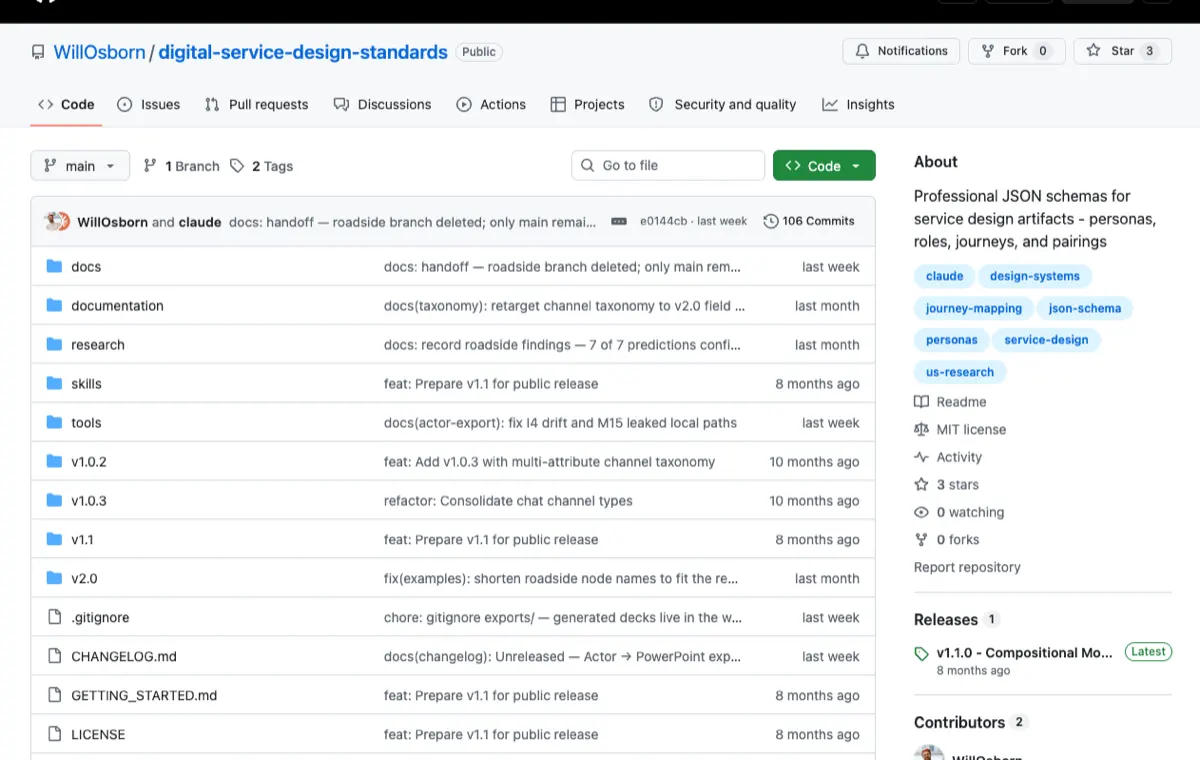Open the CHANGELOG.md file name
This screenshot has height=760, width=1200.
pyautogui.click(x=124, y=657)
